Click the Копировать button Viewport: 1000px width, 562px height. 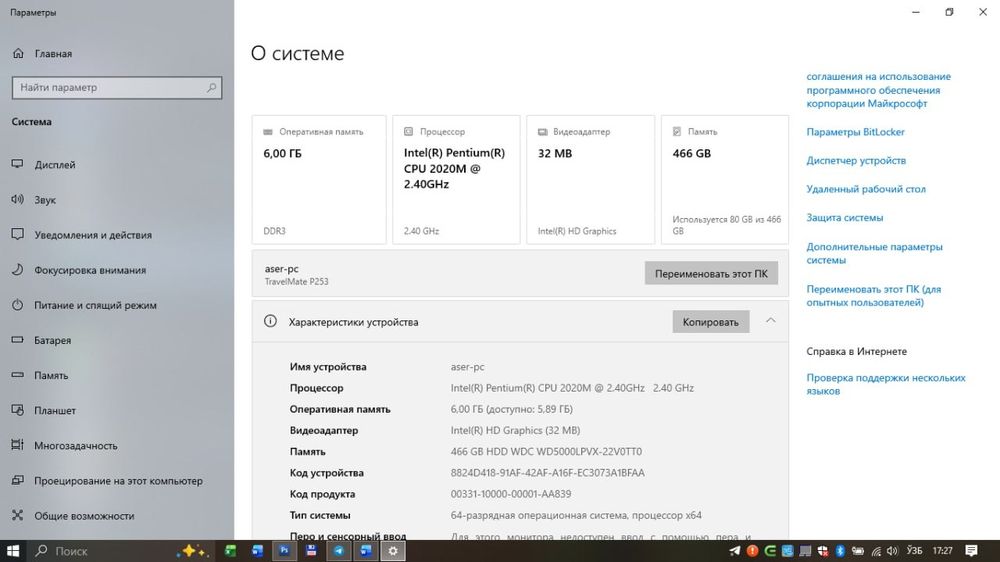(710, 322)
